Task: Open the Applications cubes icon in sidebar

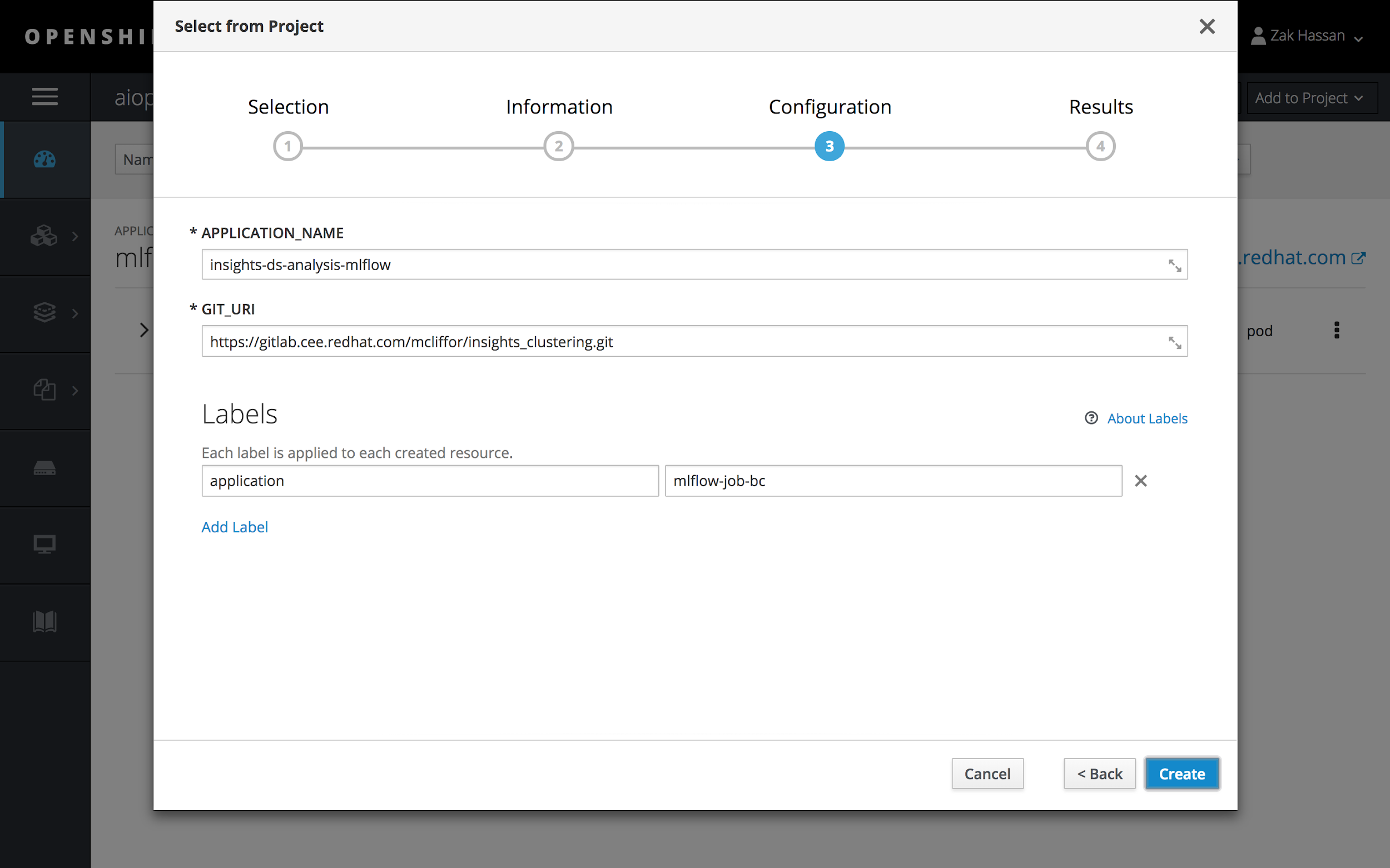Action: pyautogui.click(x=45, y=236)
